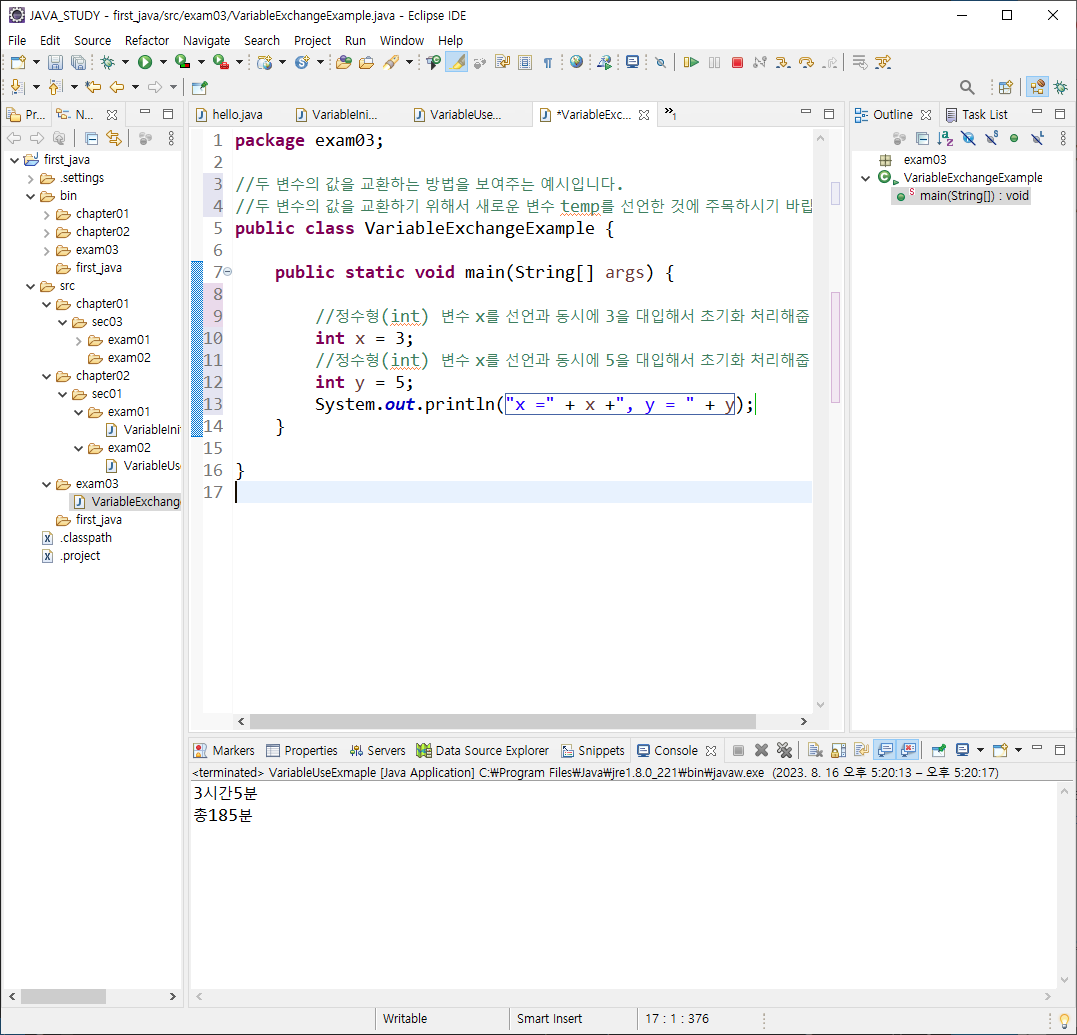The image size is (1077, 1035).
Task: Click the Next Annotation arrow icon
Action: pos(17,87)
